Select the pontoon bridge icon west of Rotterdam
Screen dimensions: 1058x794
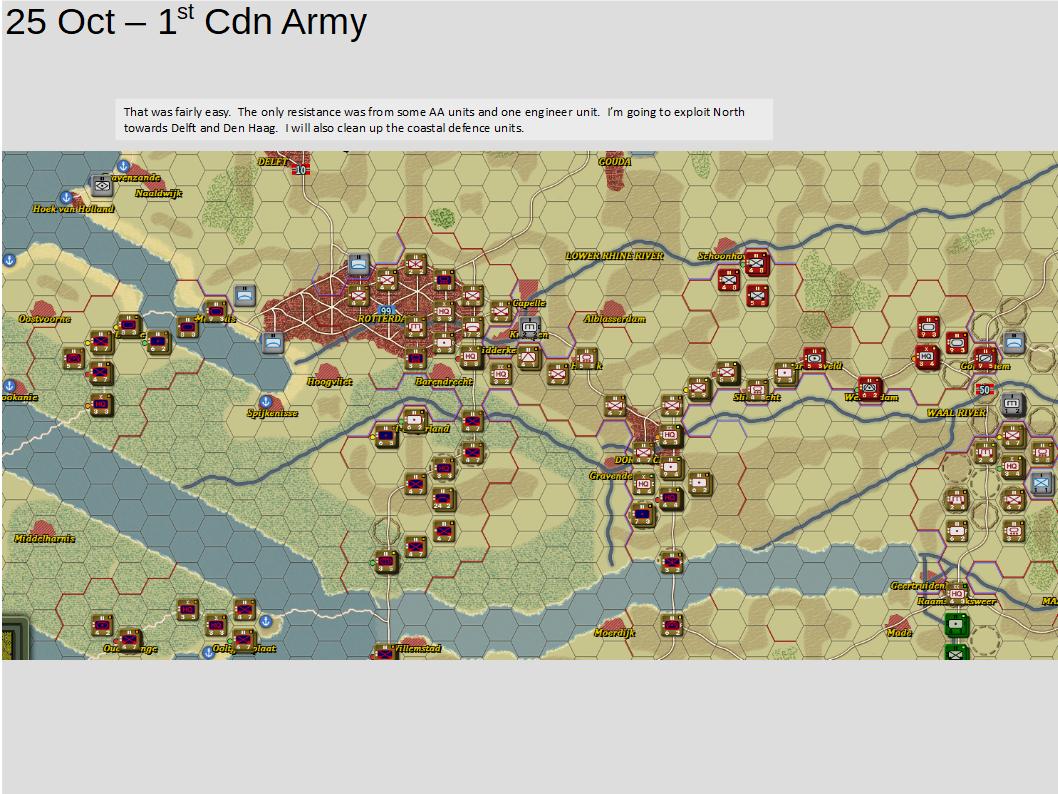point(244,296)
